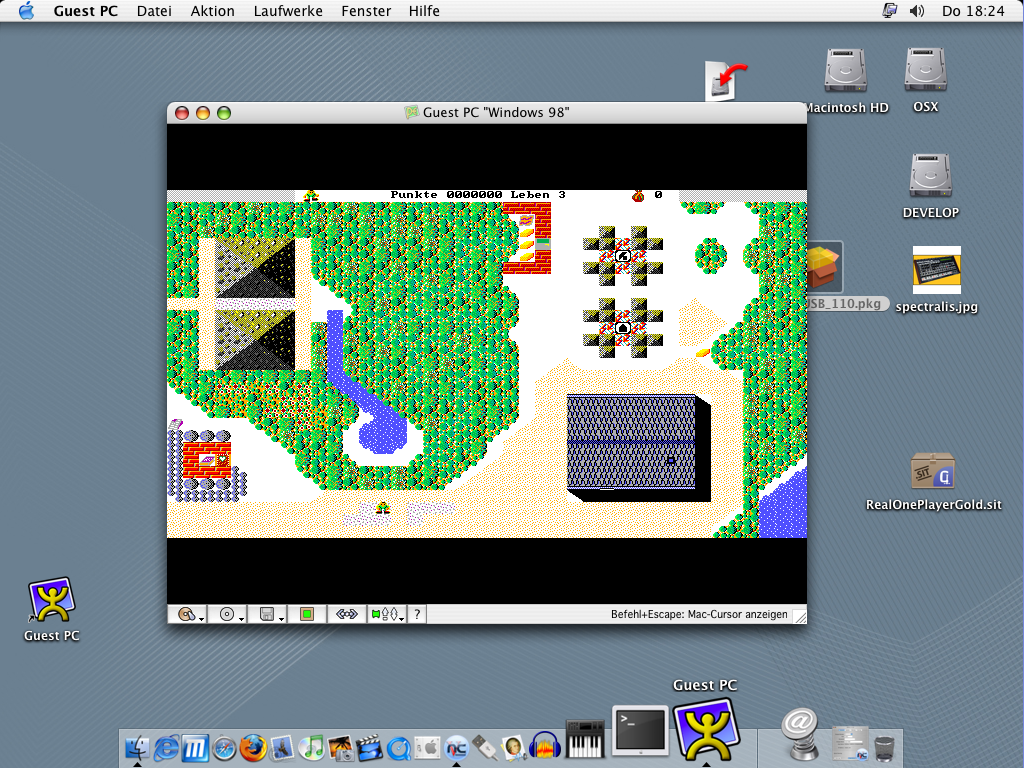The width and height of the screenshot is (1024, 768).
Task: Open the keyboard/modifier keys dropdown in toolbar
Action: pyautogui.click(x=387, y=615)
